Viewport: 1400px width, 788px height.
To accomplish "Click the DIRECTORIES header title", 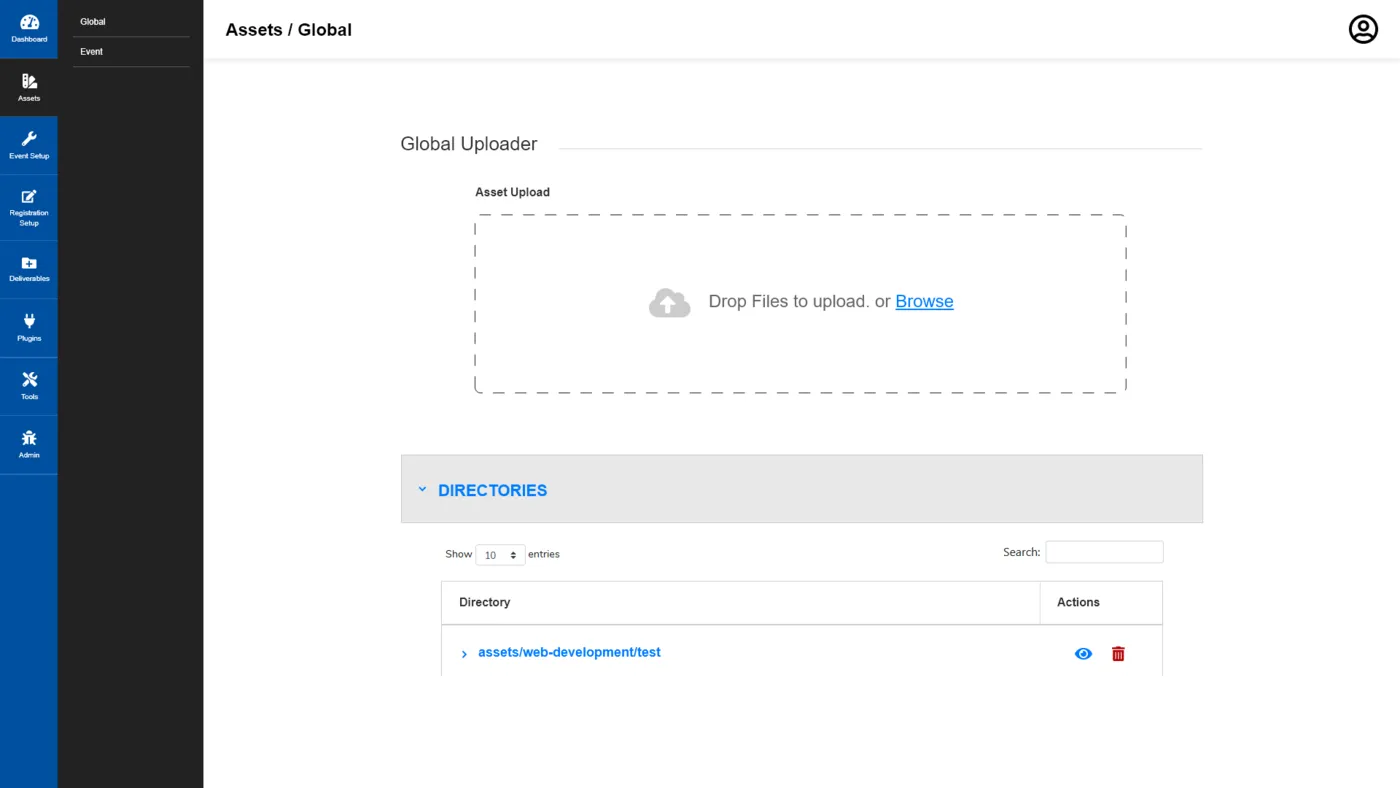I will tap(493, 490).
